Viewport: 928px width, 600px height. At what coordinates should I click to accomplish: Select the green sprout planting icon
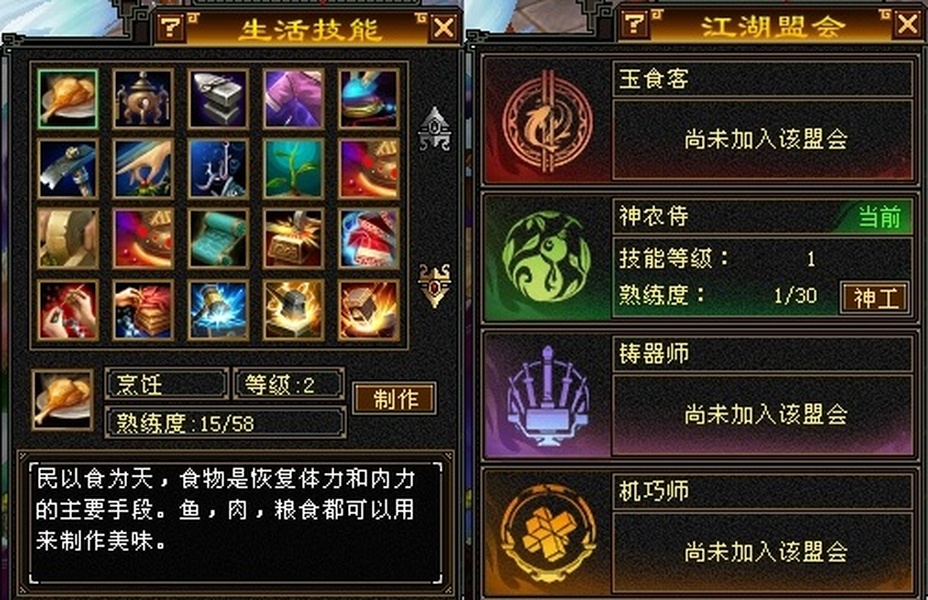click(294, 169)
